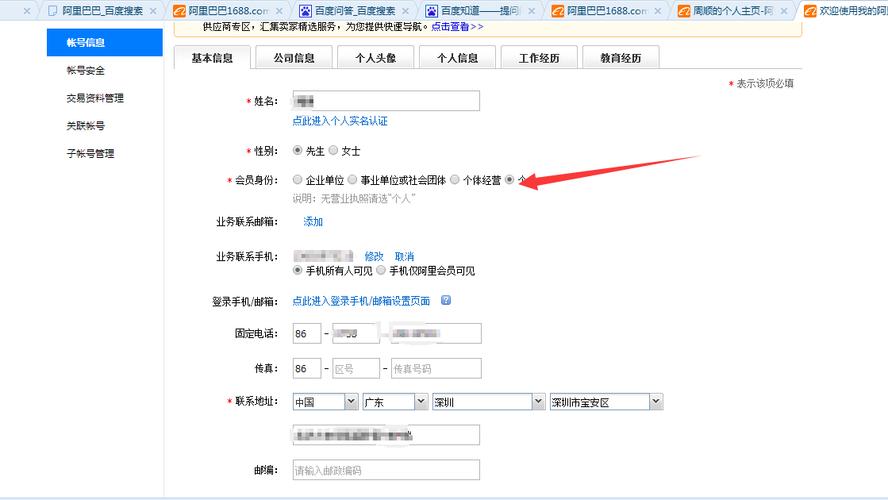Choose 企业单位 as member identity
The height and width of the screenshot is (500, 888).
(x=297, y=180)
